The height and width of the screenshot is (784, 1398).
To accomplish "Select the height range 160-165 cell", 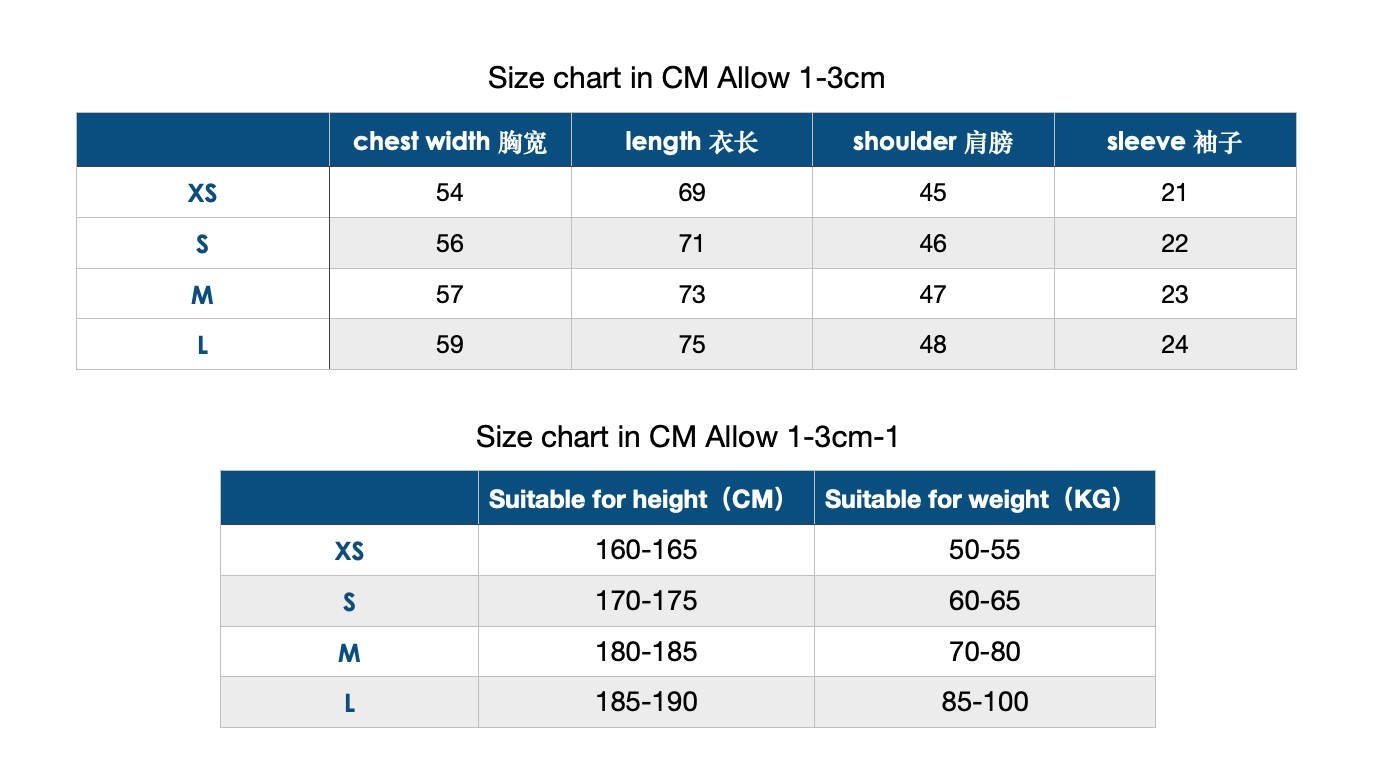I will click(x=646, y=551).
